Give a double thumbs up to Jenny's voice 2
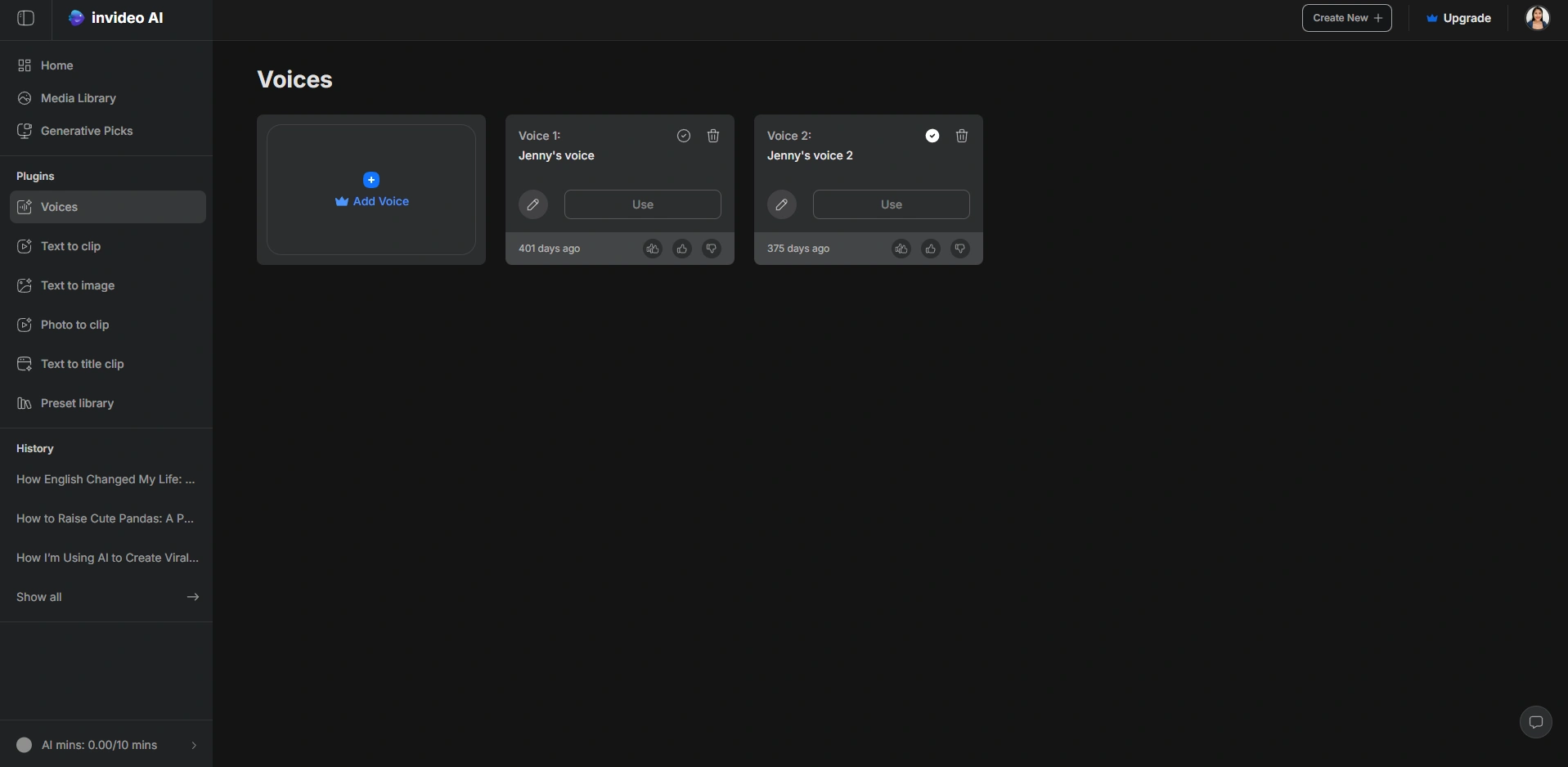The height and width of the screenshot is (767, 1568). click(x=901, y=249)
